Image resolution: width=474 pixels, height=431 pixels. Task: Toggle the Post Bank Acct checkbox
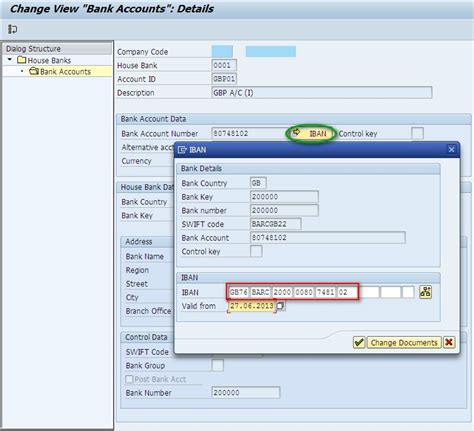click(x=129, y=379)
